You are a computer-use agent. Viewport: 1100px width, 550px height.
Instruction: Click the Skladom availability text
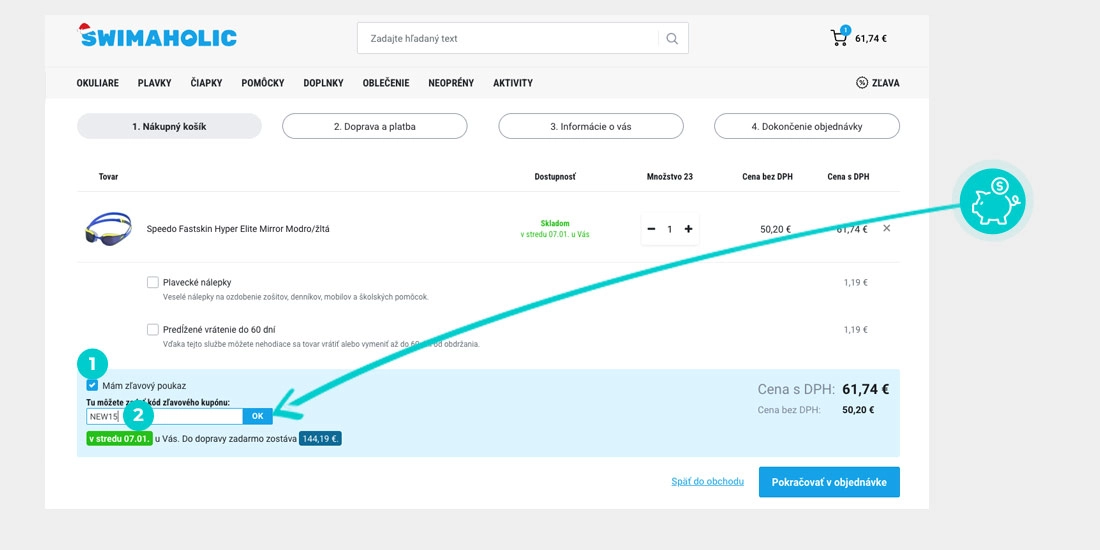click(x=554, y=223)
